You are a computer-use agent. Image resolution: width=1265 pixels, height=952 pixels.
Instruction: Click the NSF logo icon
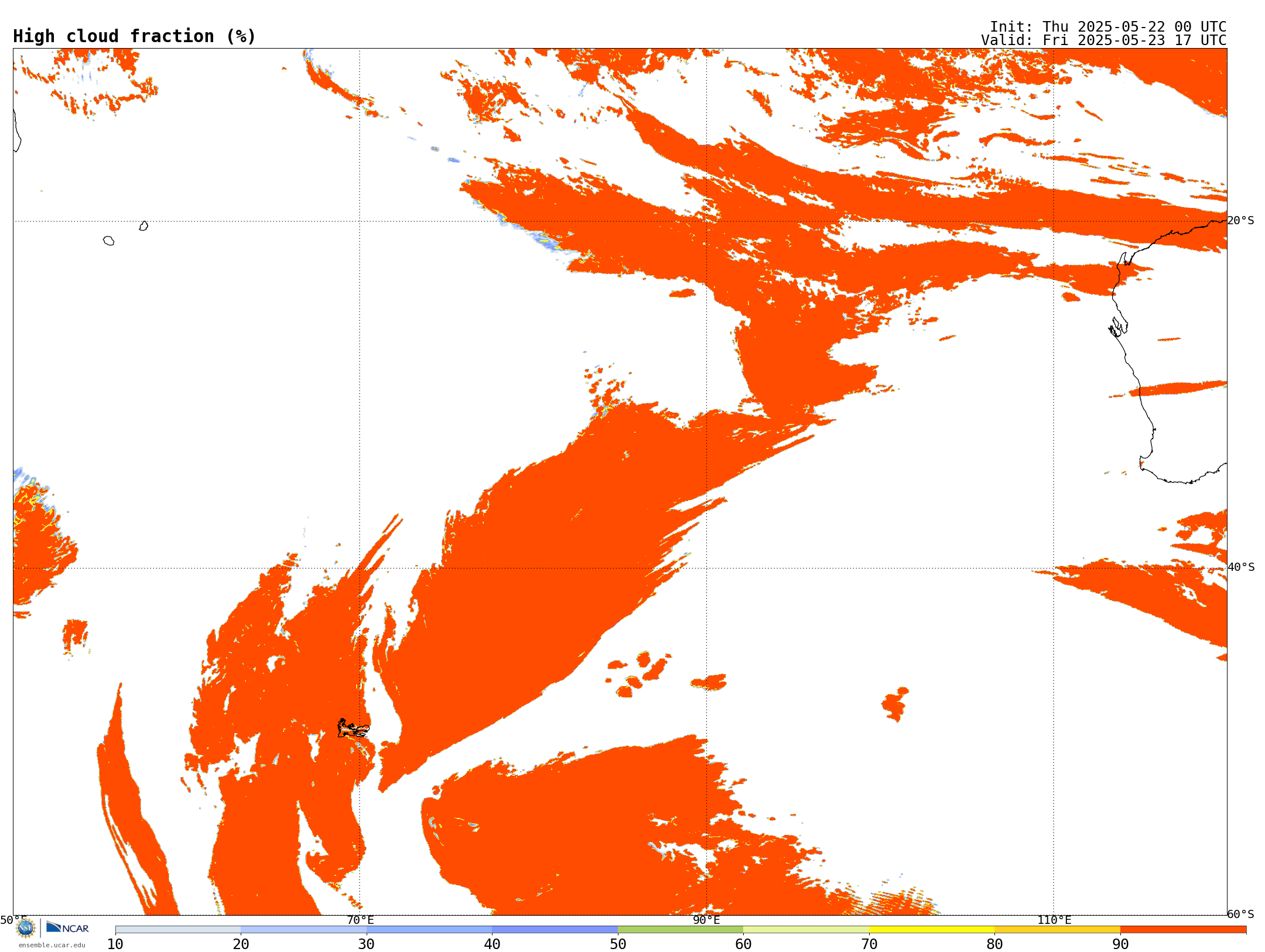pos(26,928)
